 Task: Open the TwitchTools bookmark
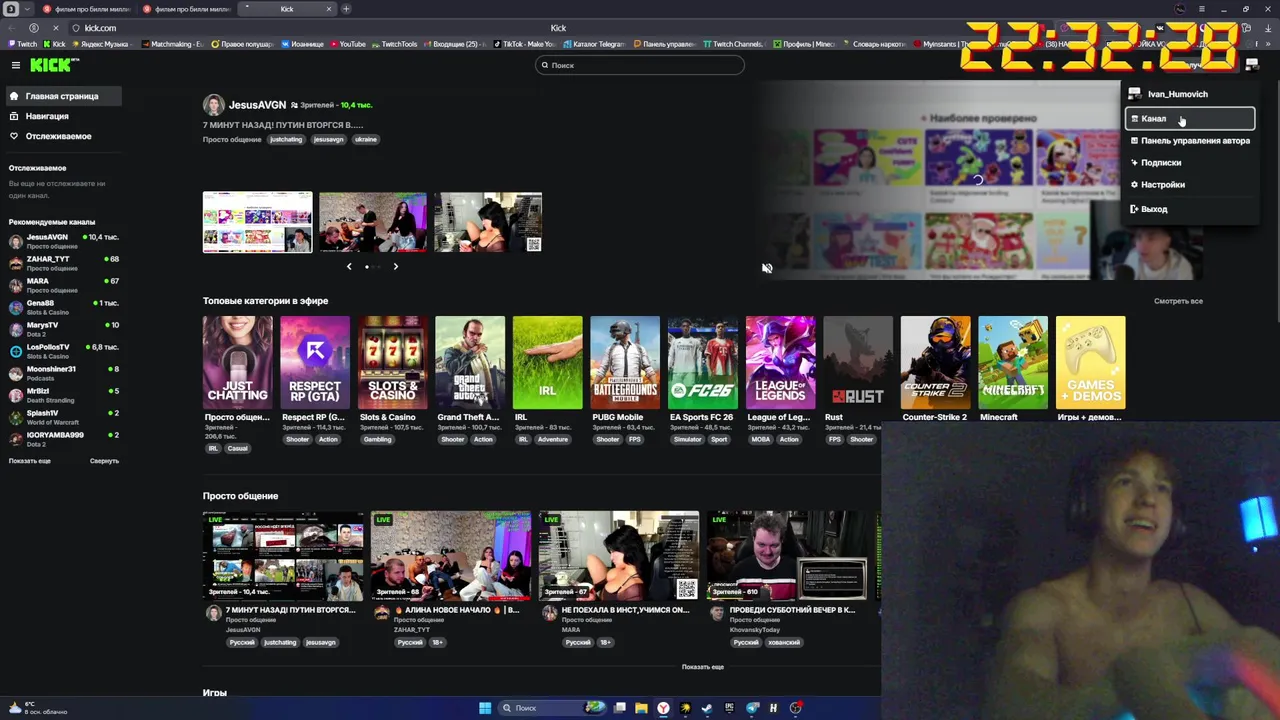pos(394,44)
